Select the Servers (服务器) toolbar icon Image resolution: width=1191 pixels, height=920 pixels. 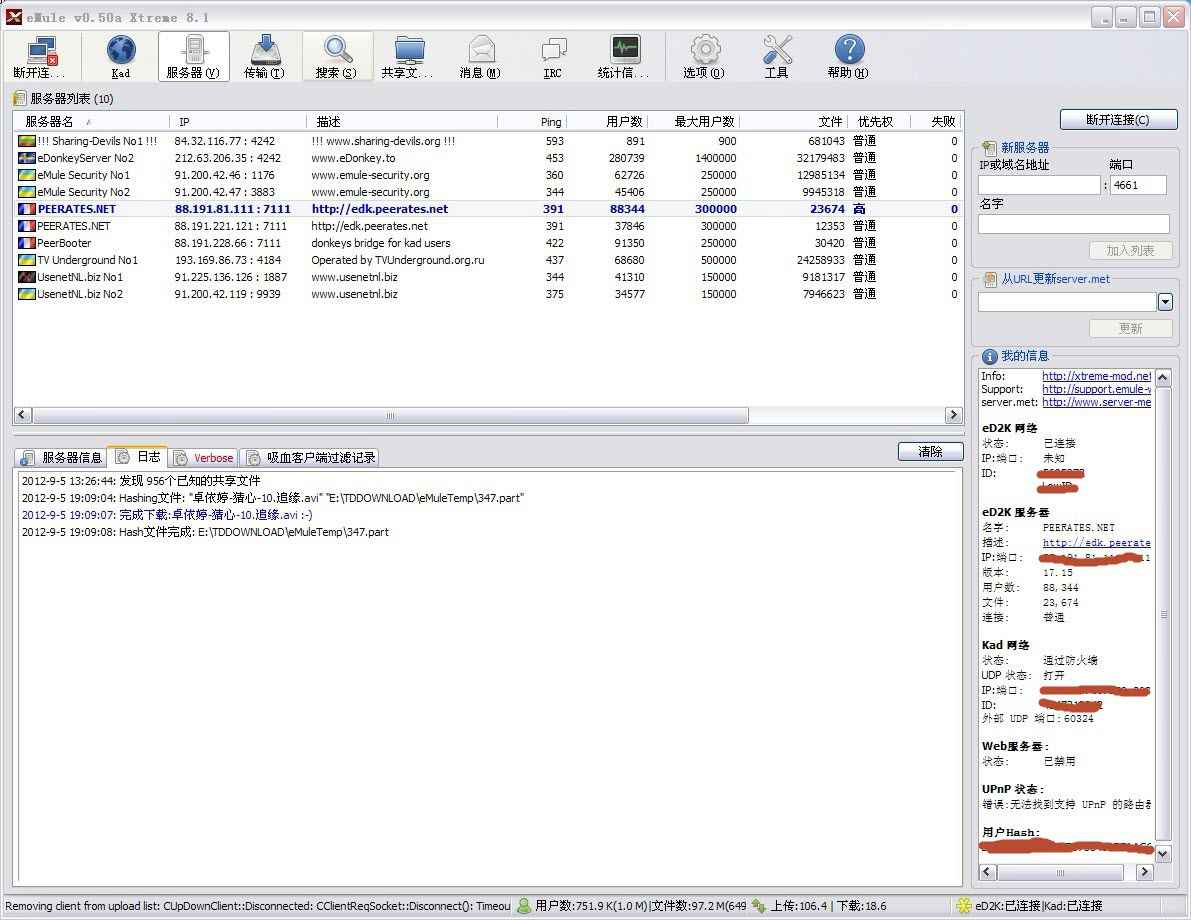[194, 56]
